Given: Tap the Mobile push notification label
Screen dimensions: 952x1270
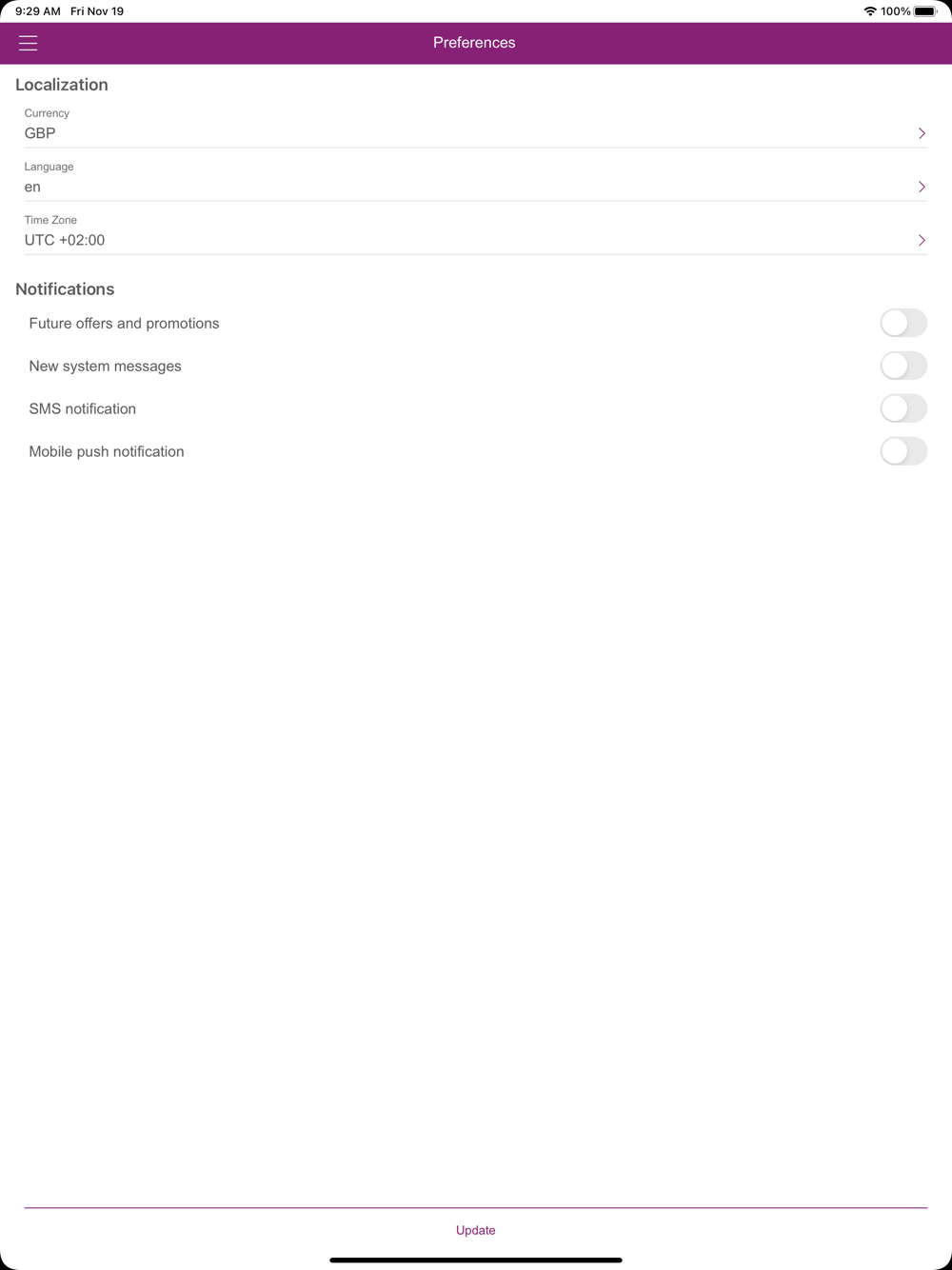Looking at the screenshot, I should (x=107, y=452).
